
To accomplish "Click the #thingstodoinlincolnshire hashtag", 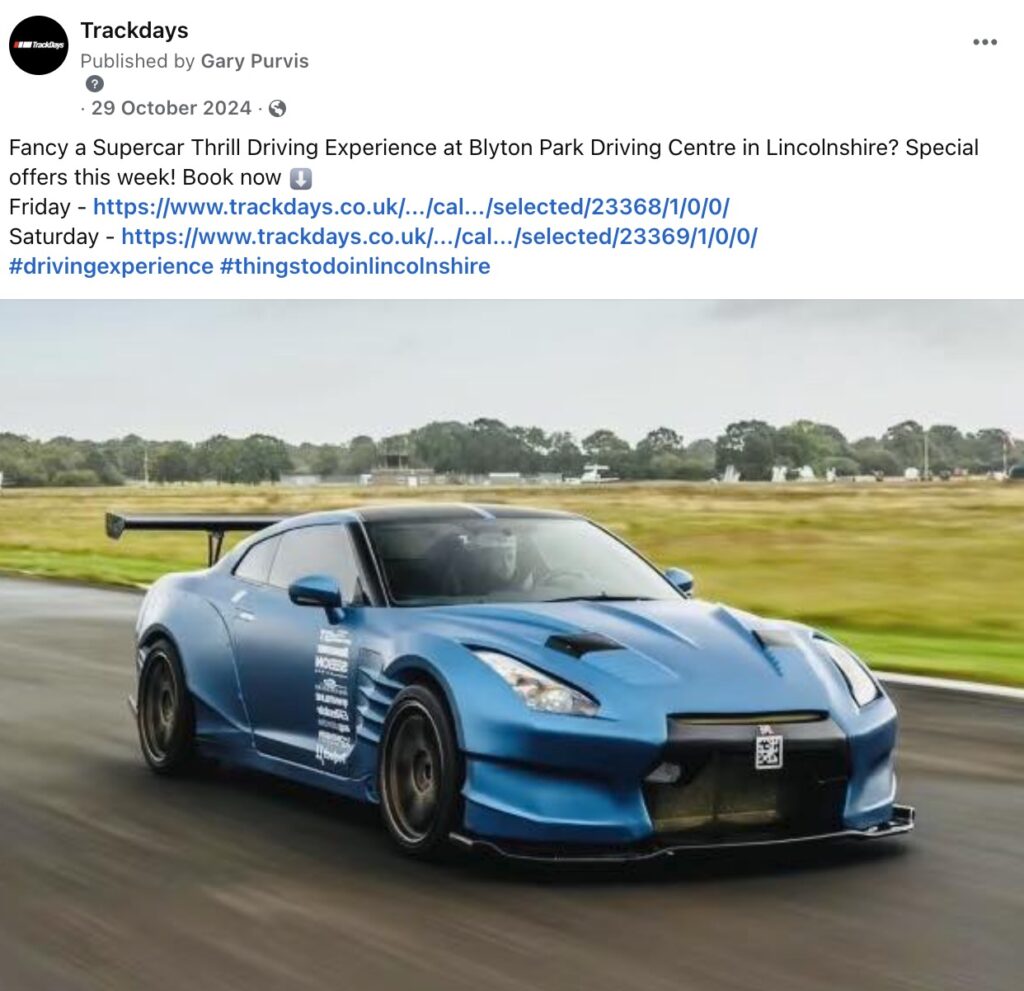I will pyautogui.click(x=355, y=266).
